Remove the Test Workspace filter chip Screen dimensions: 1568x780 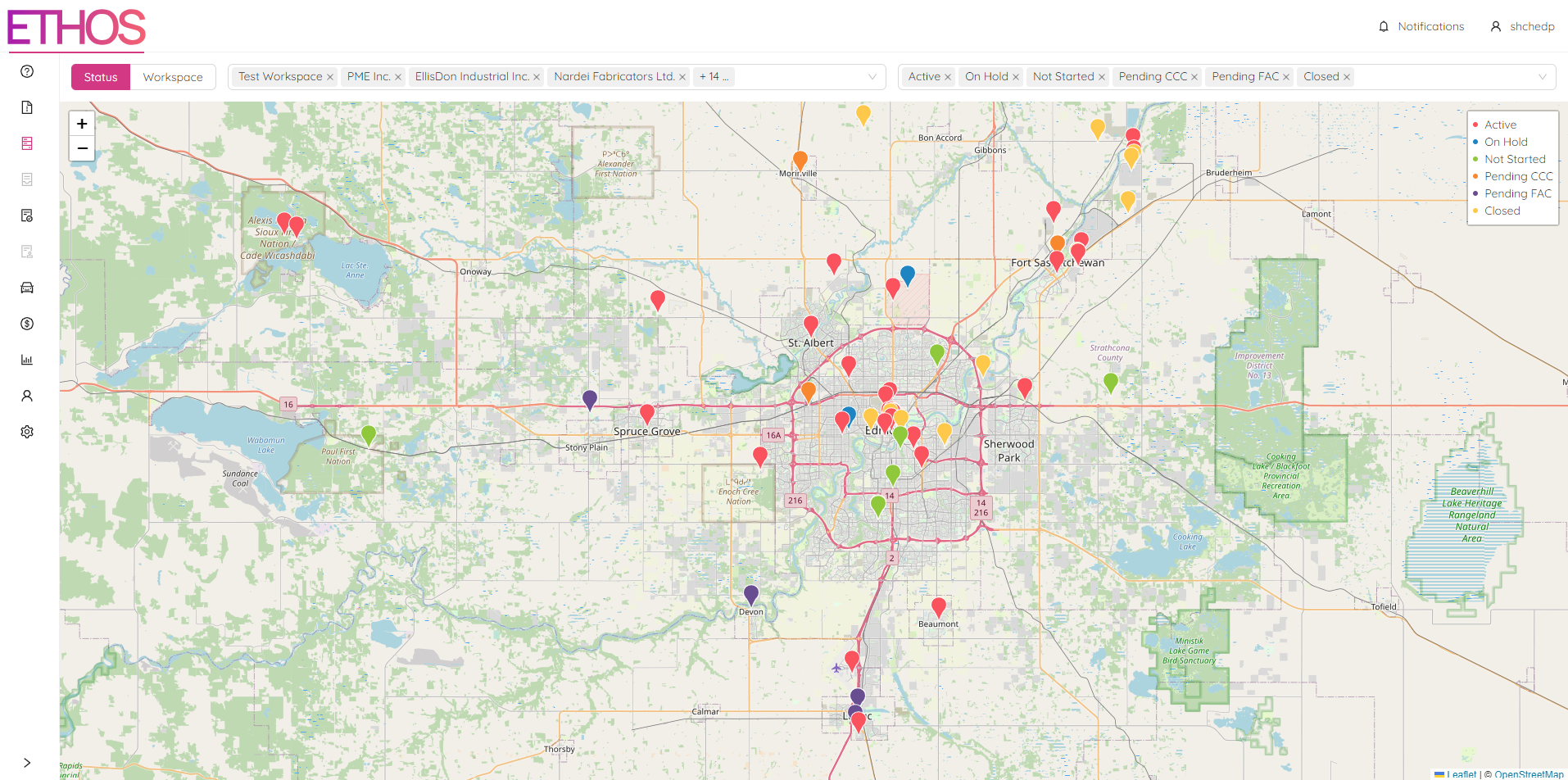coord(330,76)
